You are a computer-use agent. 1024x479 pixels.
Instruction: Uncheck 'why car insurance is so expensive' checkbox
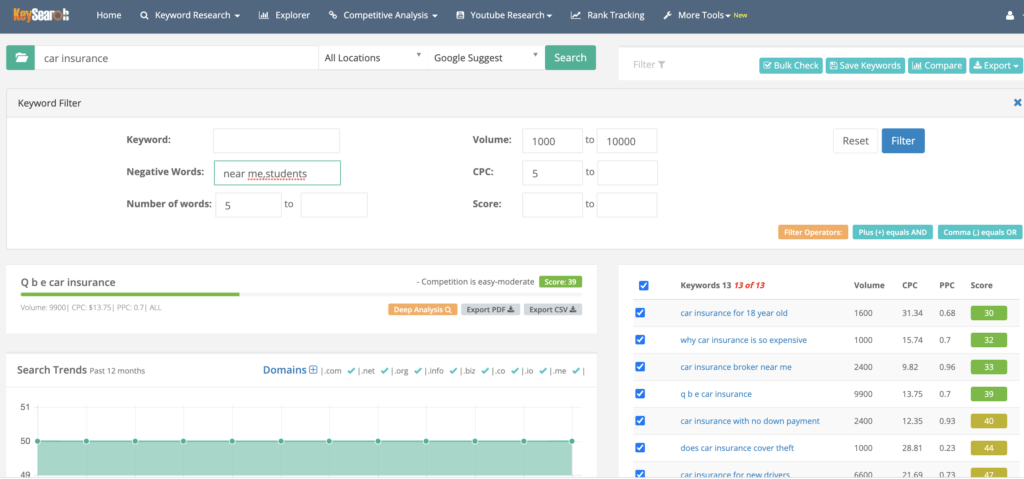pyautogui.click(x=640, y=340)
